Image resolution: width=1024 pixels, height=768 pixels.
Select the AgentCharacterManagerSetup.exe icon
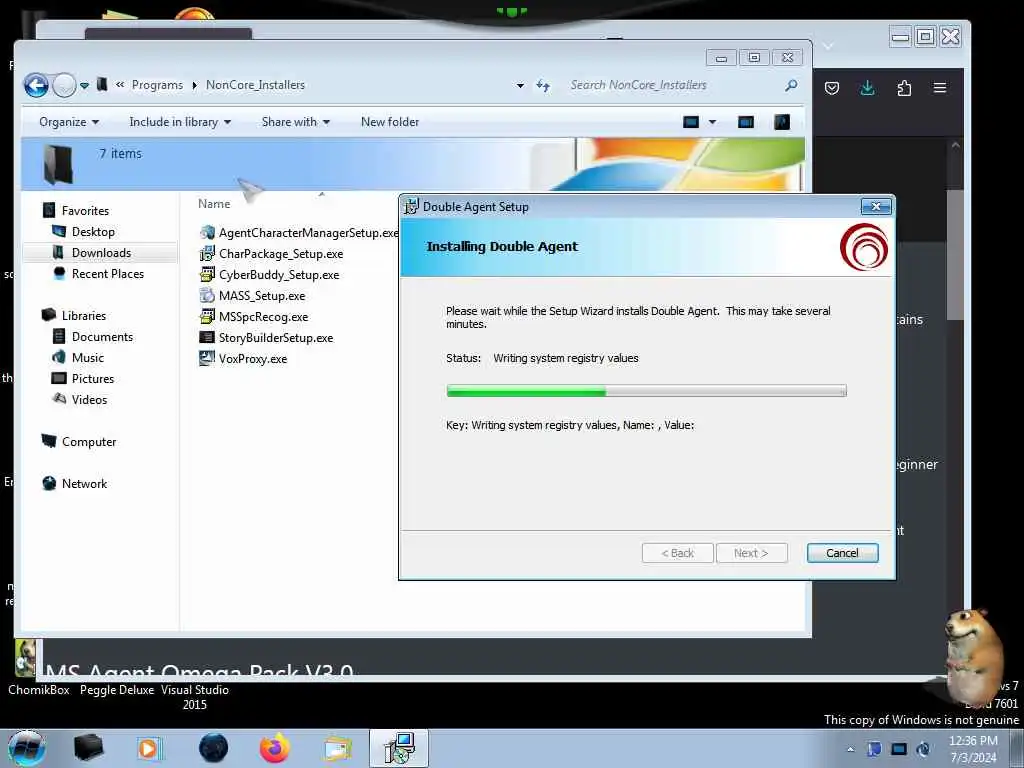208,232
